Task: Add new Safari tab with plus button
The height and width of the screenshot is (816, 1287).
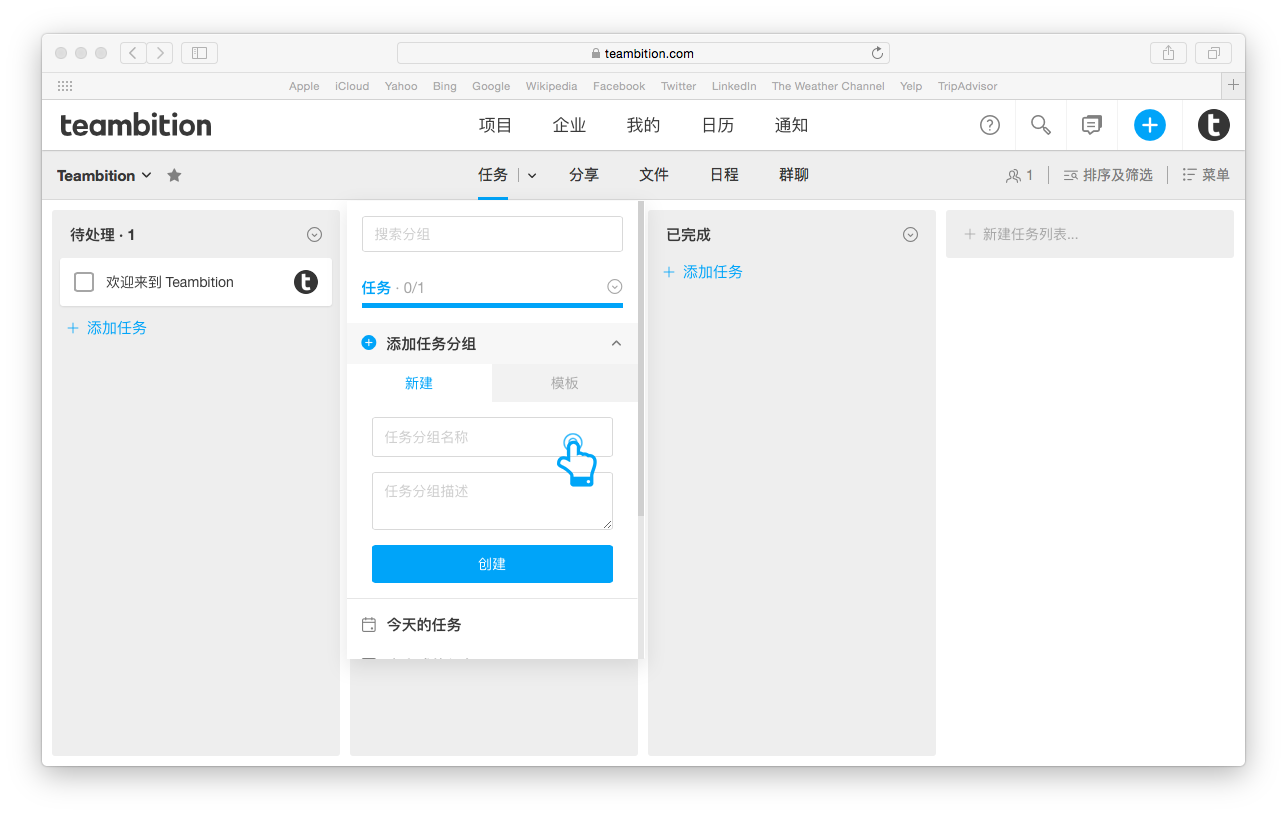Action: 1234,85
